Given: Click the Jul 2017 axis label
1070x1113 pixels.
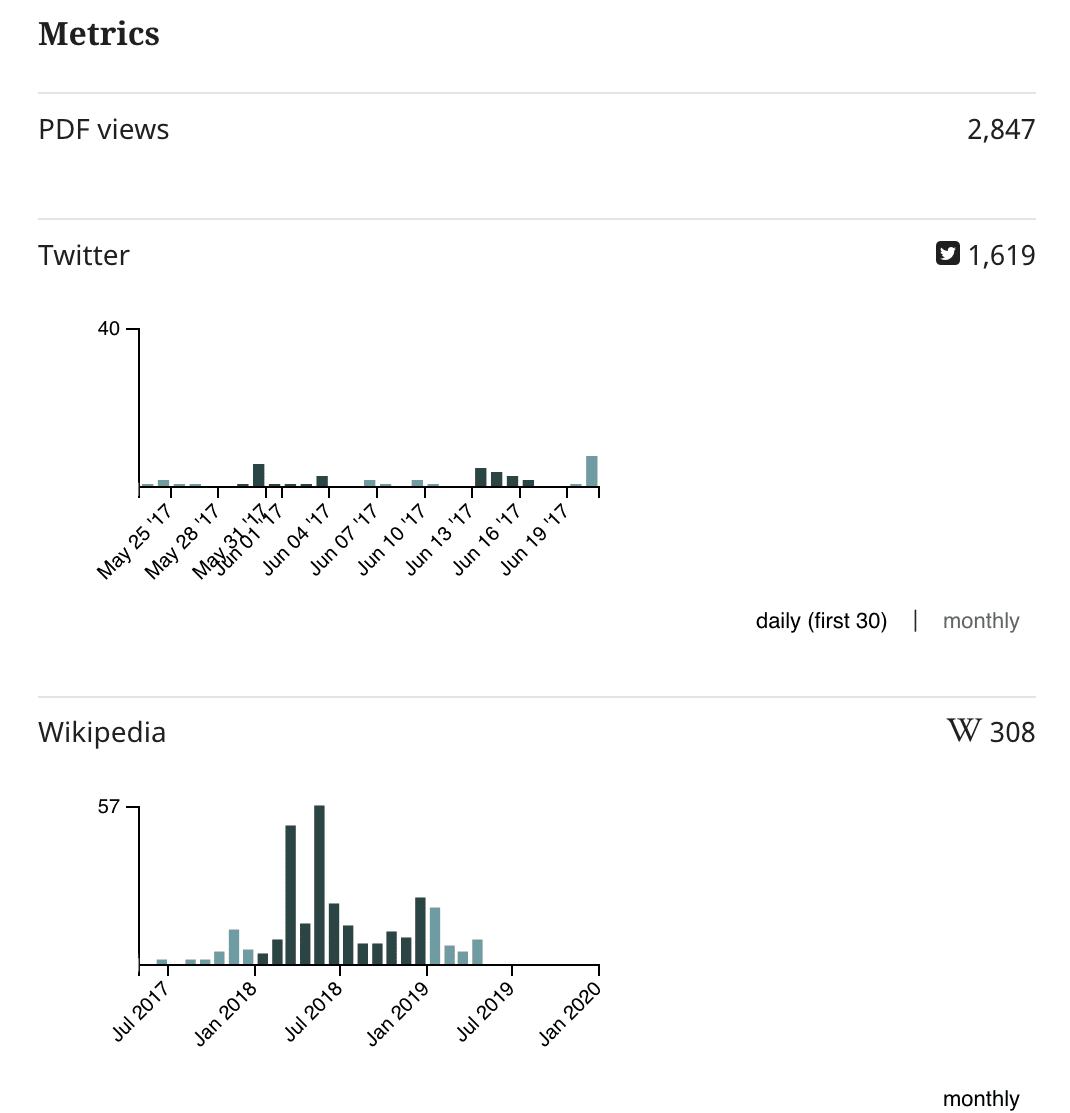Looking at the screenshot, I should (x=140, y=1012).
